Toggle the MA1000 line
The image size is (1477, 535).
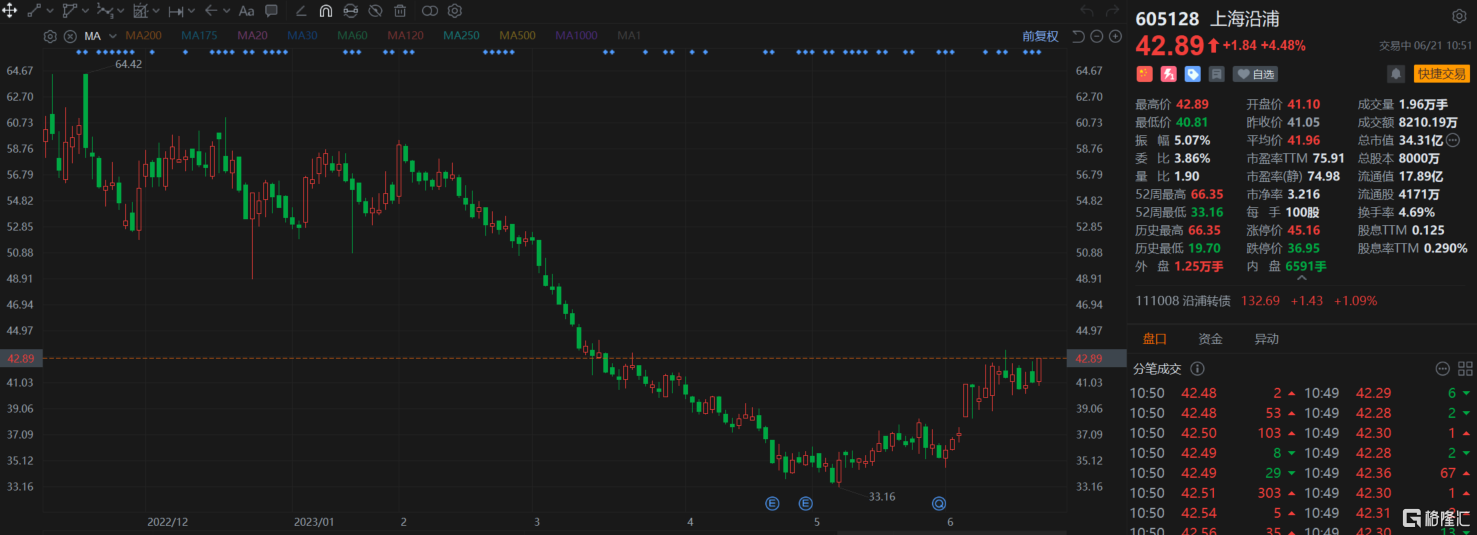[x=576, y=36]
